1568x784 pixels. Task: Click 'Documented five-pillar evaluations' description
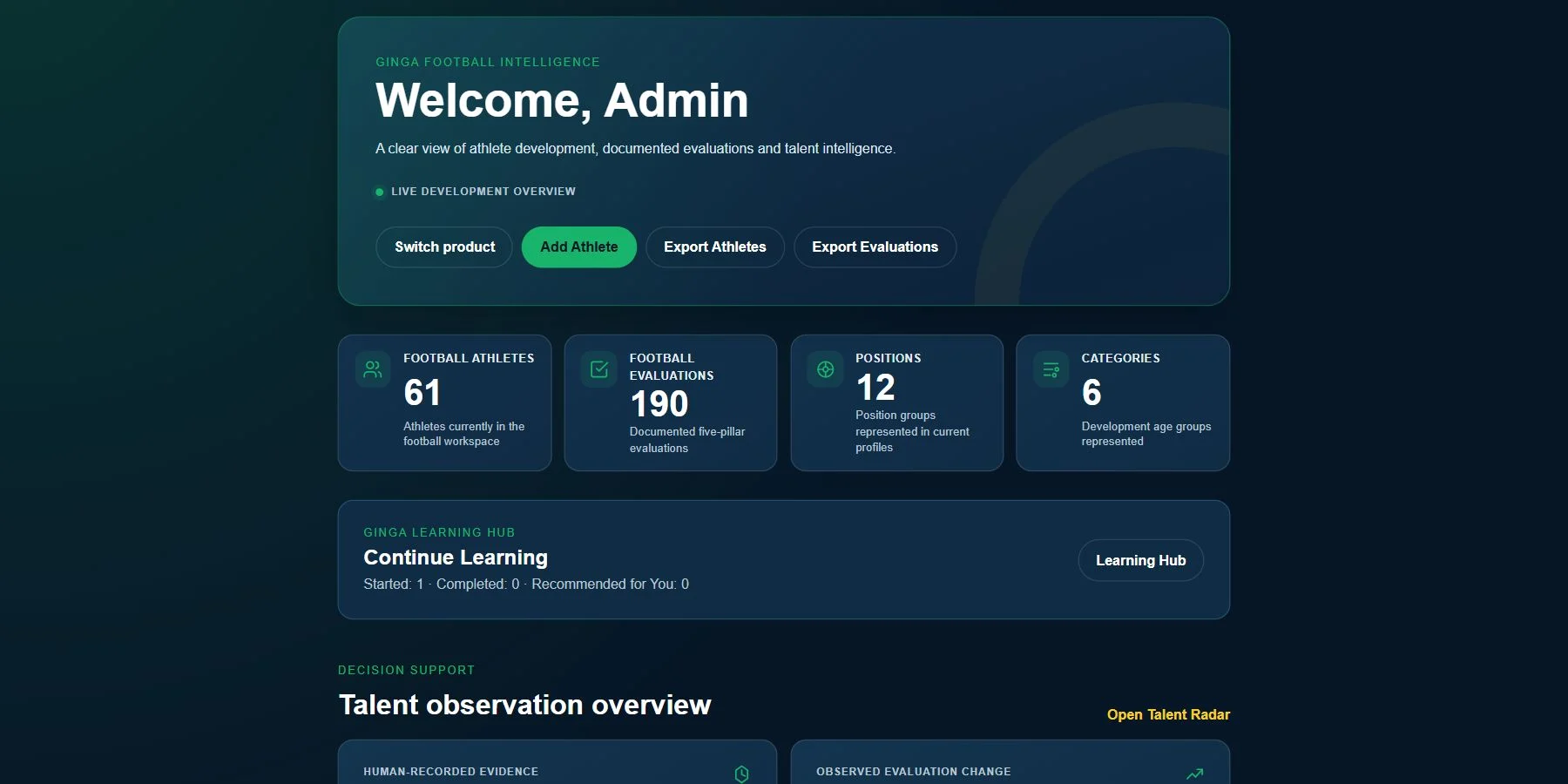687,440
